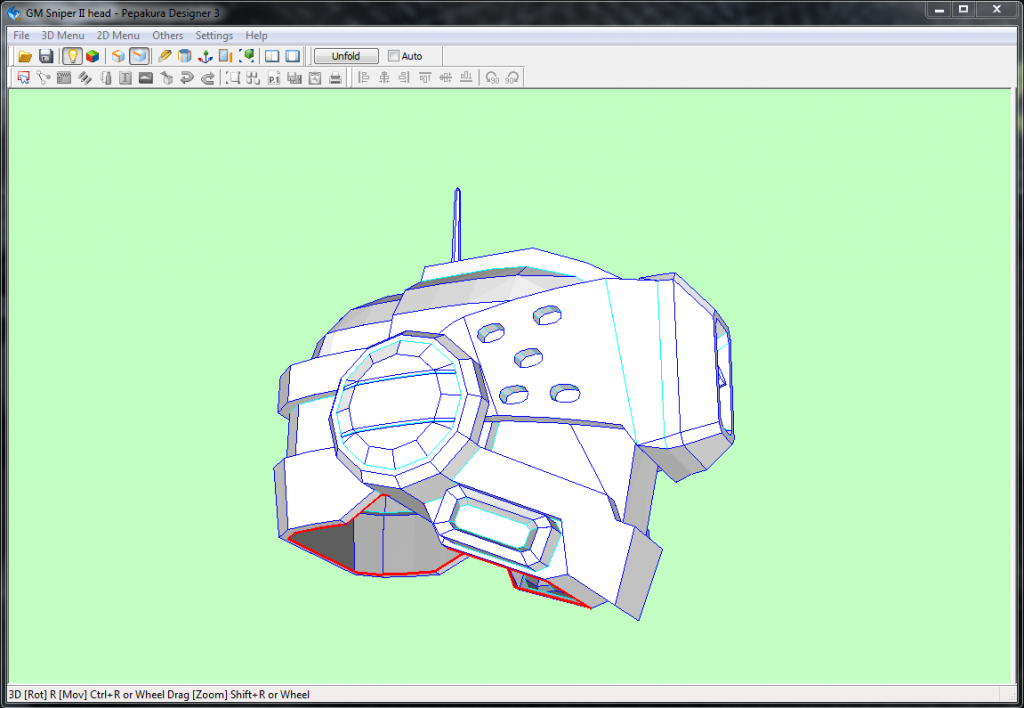Minimize the Pepakura Designer window

939,9
